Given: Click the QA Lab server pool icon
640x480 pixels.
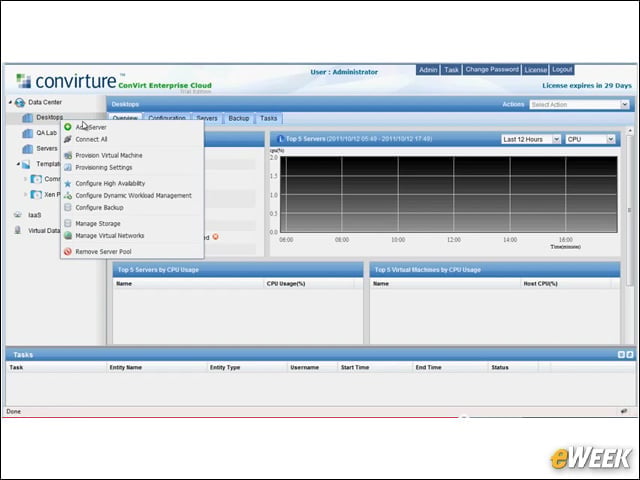Looking at the screenshot, I should click(x=27, y=133).
